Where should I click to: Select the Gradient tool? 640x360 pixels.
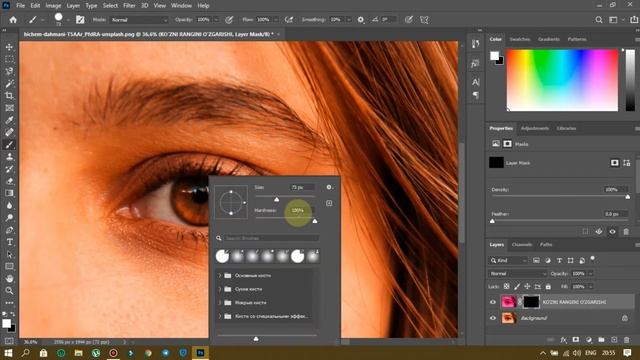(9, 193)
